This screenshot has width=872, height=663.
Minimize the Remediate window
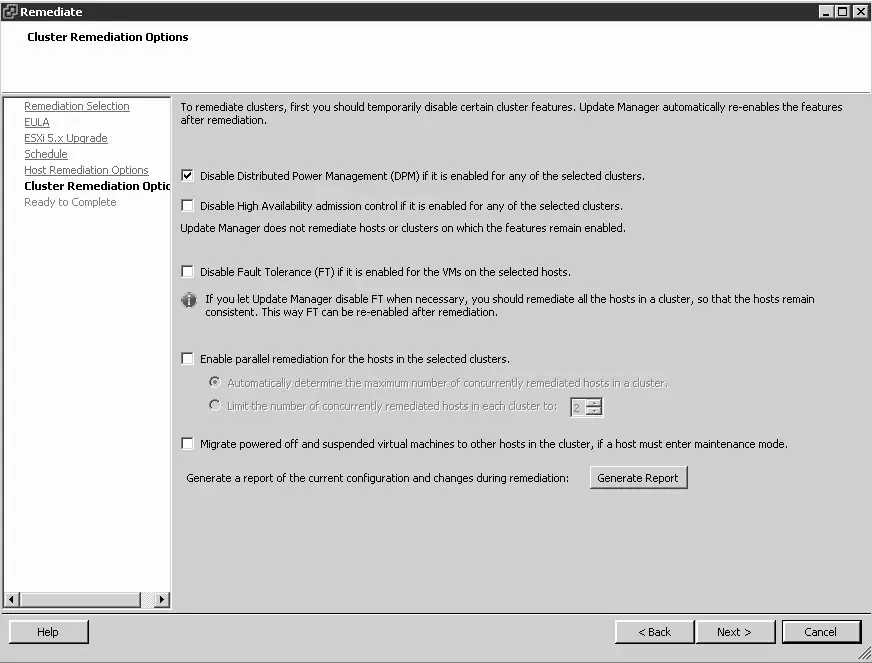point(826,12)
